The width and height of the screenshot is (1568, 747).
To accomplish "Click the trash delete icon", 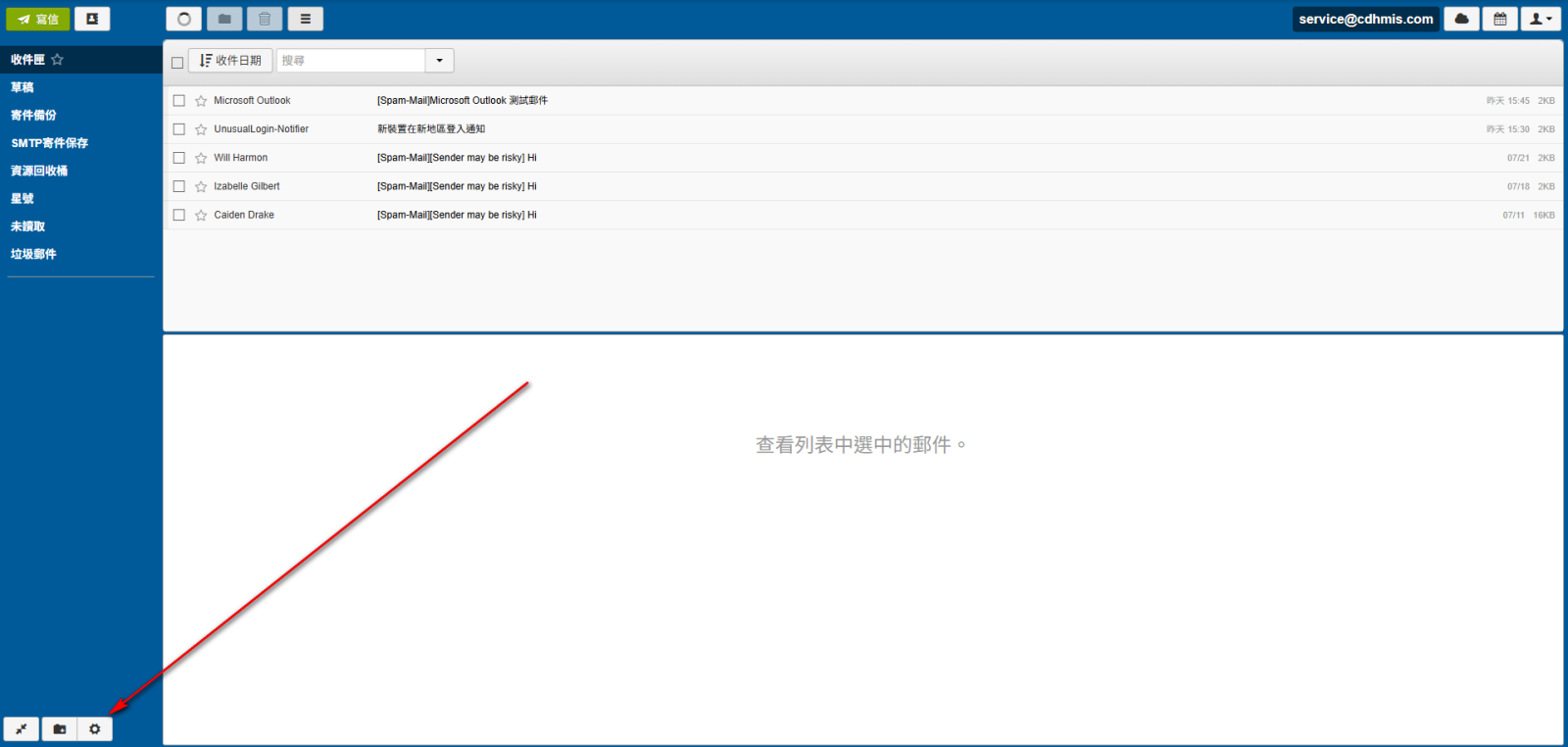I will pyautogui.click(x=265, y=19).
